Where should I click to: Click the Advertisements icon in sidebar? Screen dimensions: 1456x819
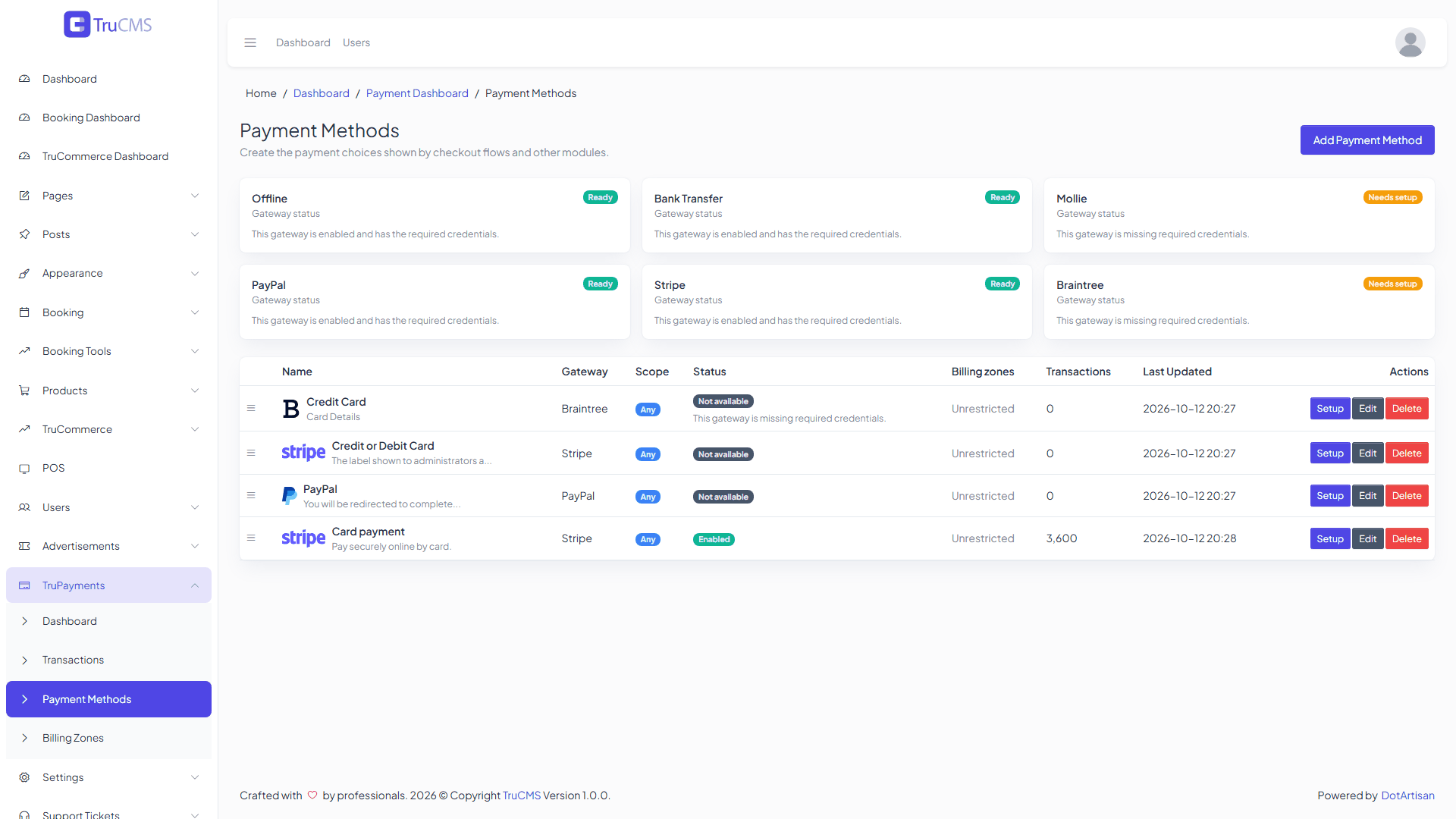point(24,546)
